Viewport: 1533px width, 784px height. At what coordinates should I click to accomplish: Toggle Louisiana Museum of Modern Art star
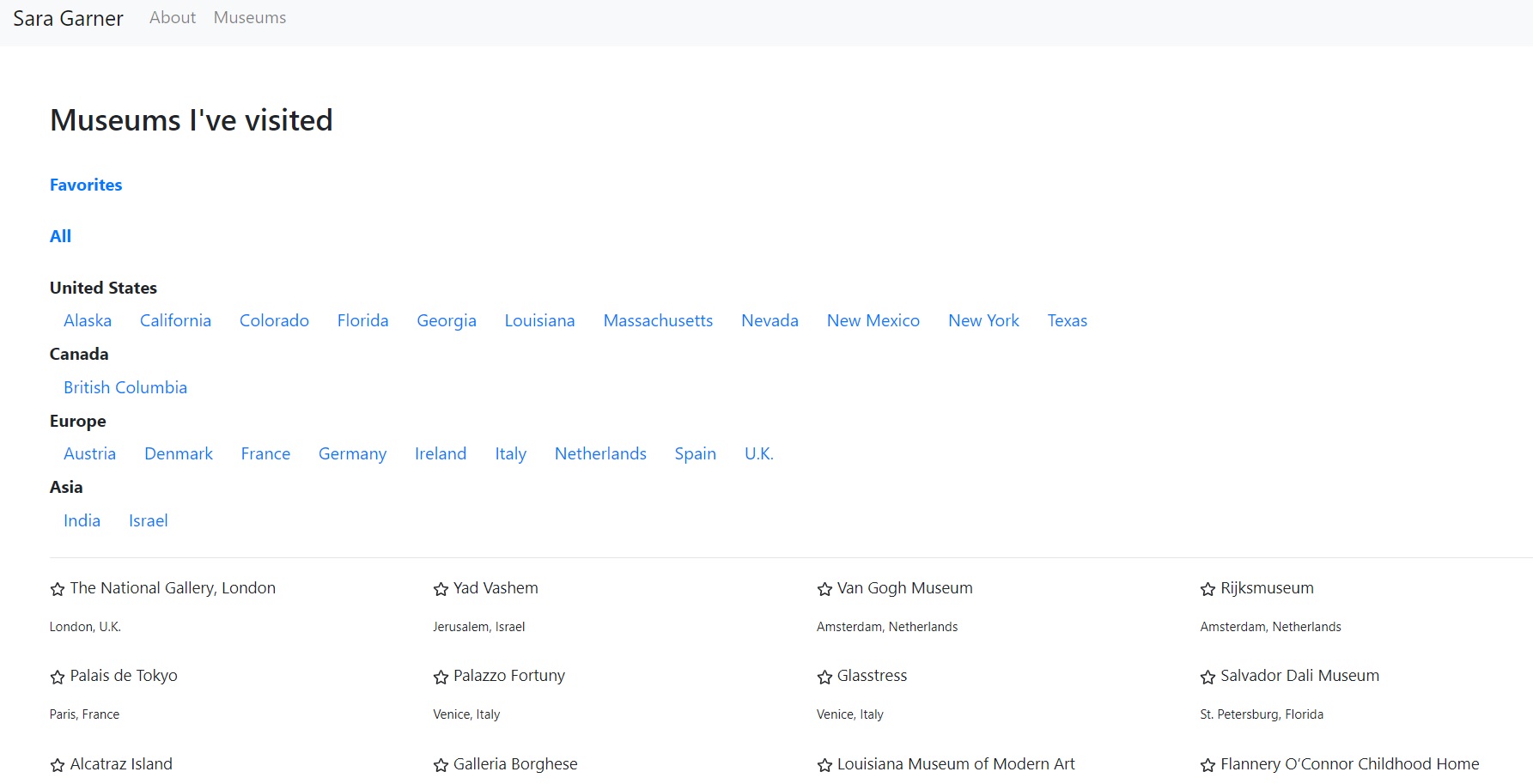coord(824,765)
